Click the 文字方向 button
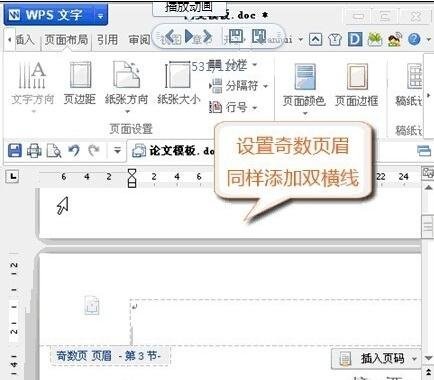The image size is (434, 380). (x=32, y=83)
